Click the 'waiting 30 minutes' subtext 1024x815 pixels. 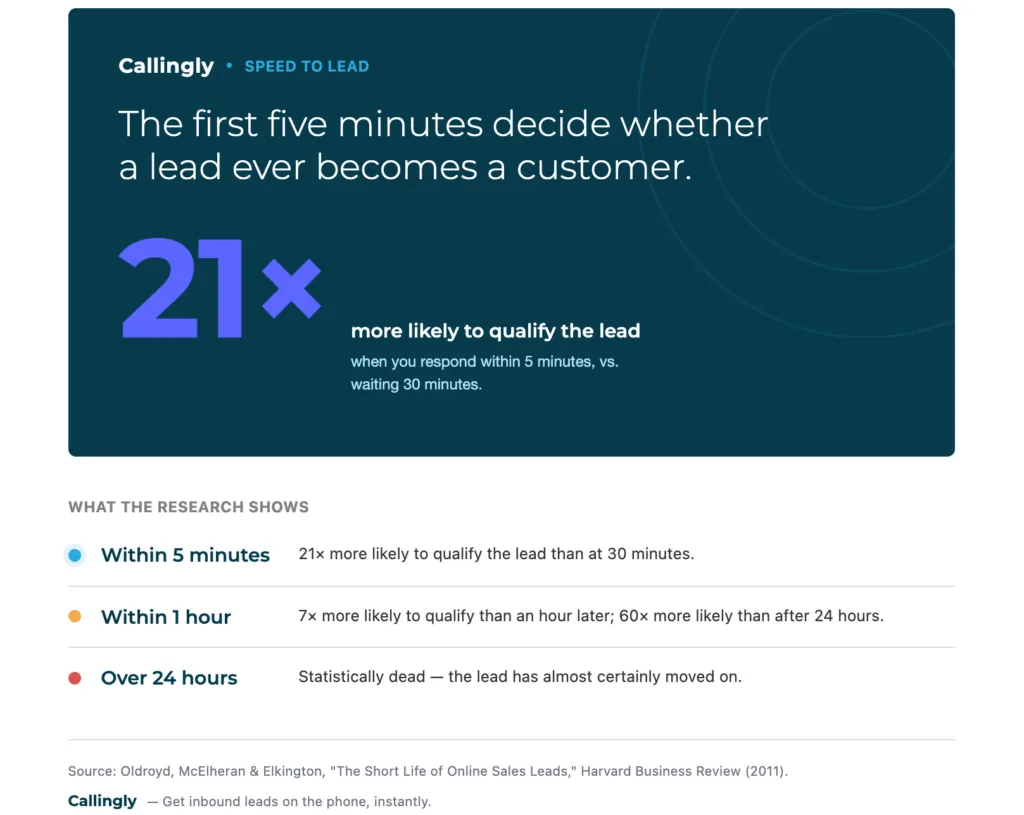pos(417,385)
